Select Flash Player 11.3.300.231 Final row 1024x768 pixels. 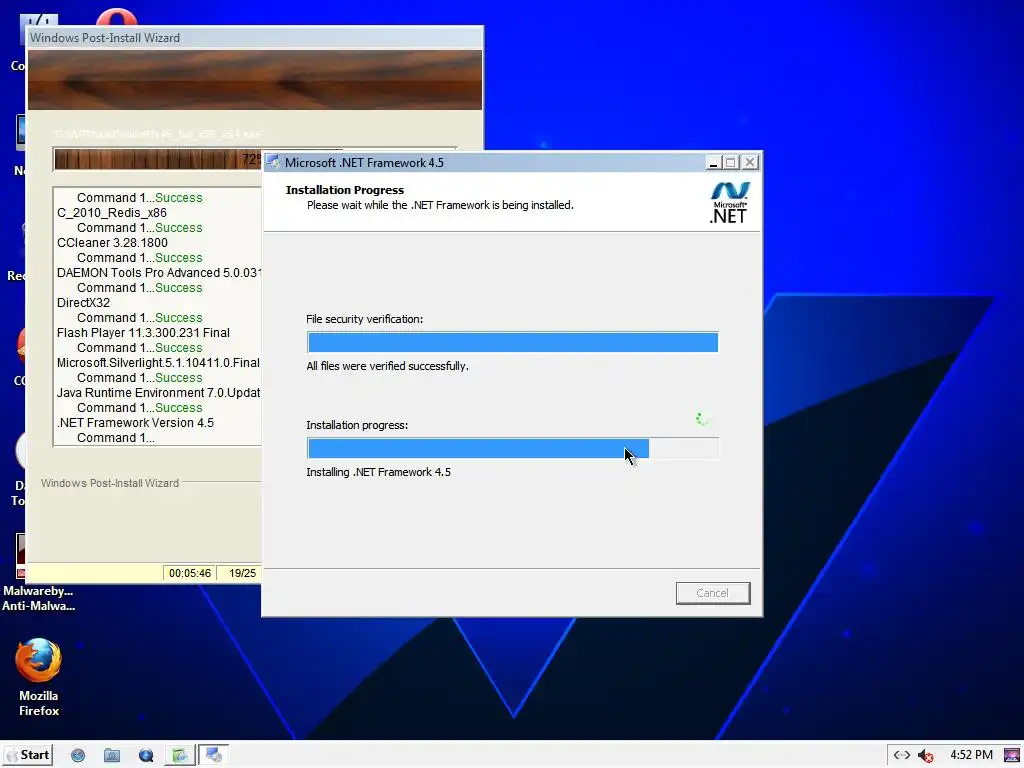[143, 333]
